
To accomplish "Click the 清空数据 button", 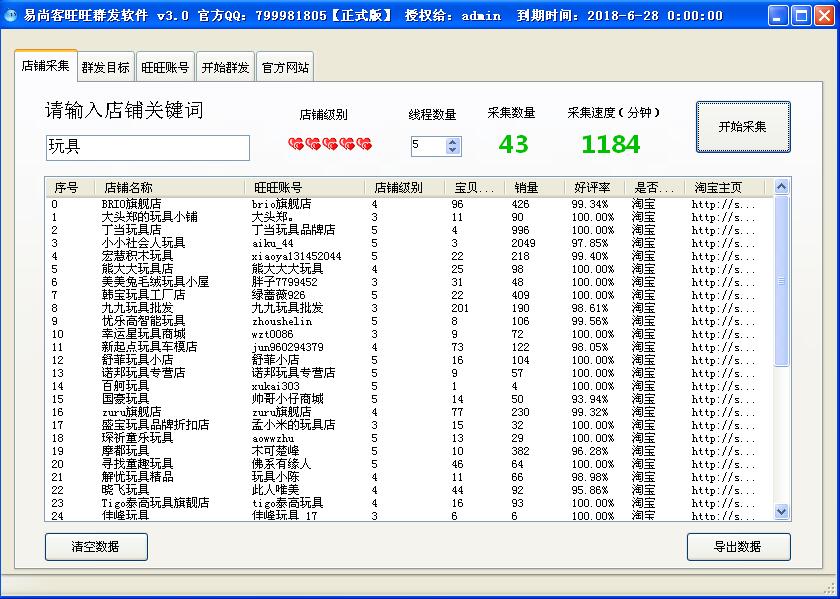I will coord(96,547).
